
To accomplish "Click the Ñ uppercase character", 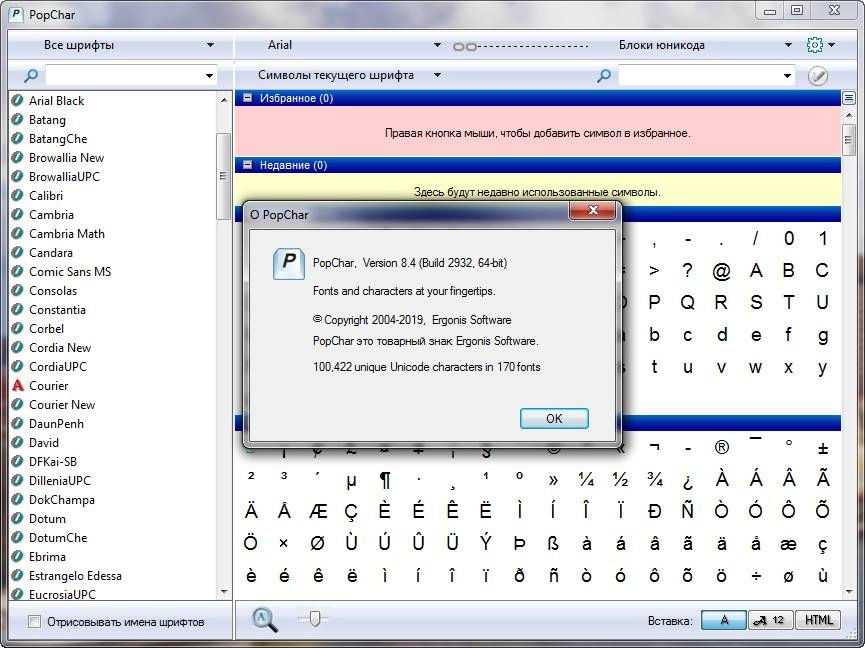I will click(687, 510).
